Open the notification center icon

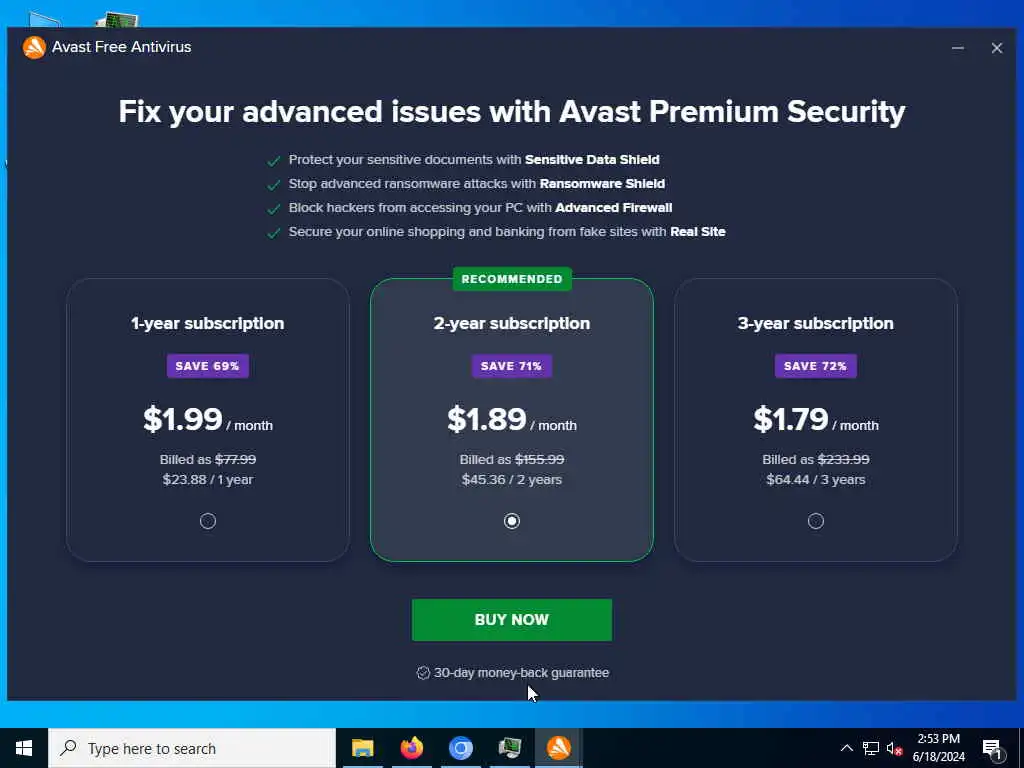pyautogui.click(x=992, y=748)
